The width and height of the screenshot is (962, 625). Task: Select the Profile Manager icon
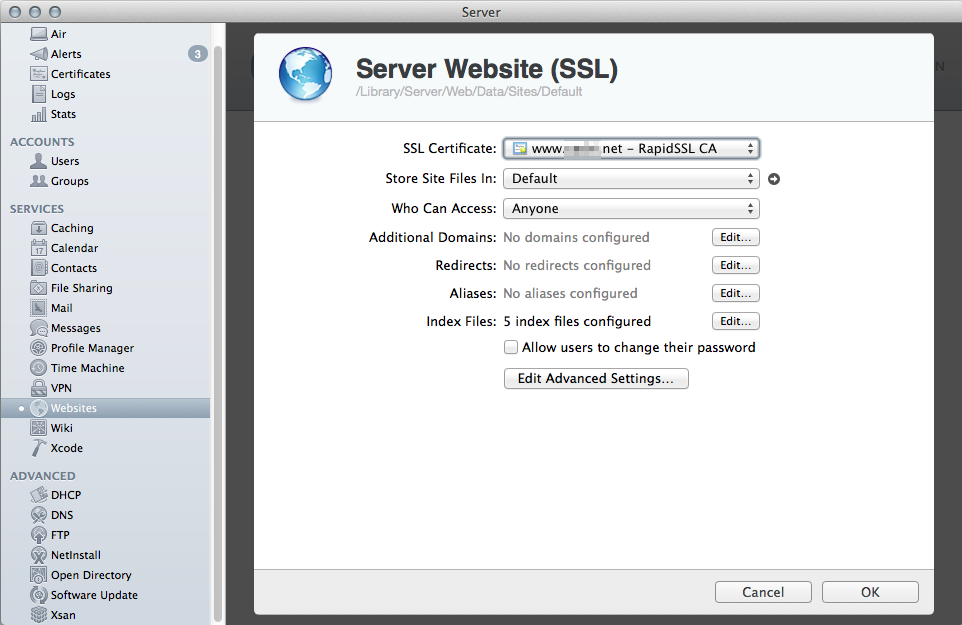click(x=39, y=348)
